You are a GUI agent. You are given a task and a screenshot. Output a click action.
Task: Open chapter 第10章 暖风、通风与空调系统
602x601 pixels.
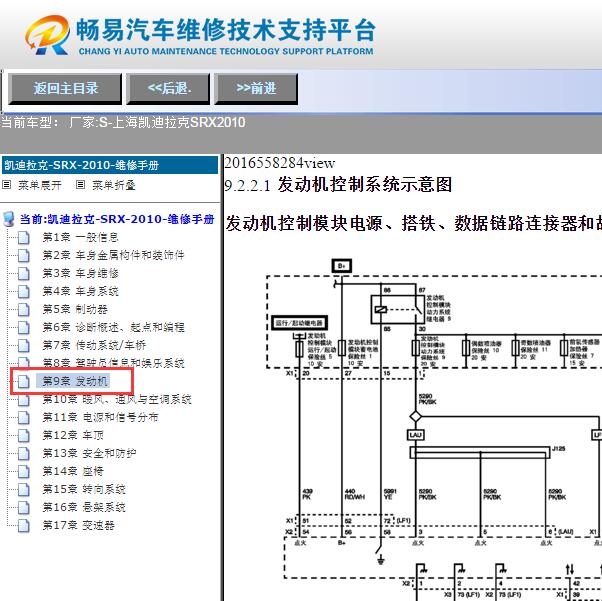[x=117, y=399]
